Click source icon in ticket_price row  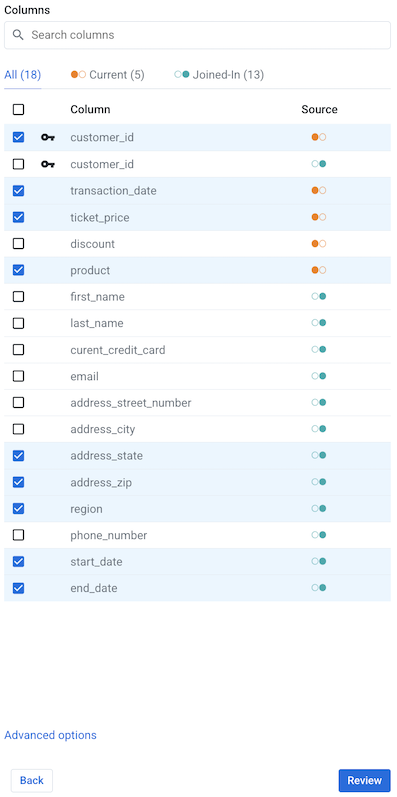pos(319,217)
